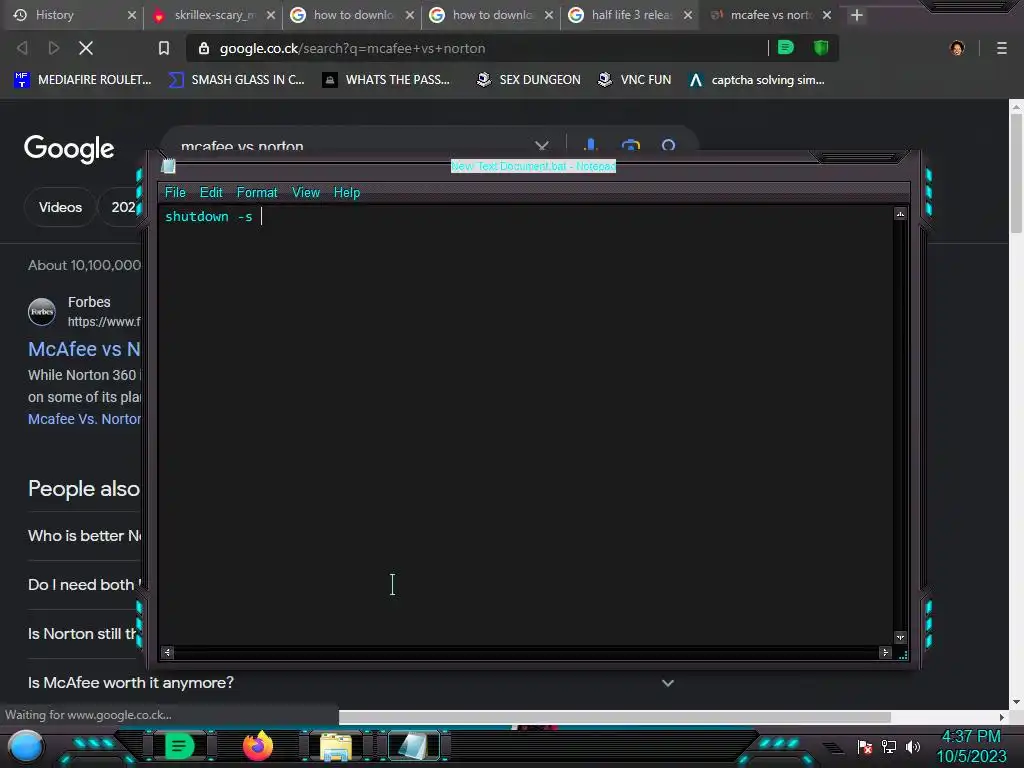
Task: Open the Notepad File menu
Action: pyautogui.click(x=175, y=193)
